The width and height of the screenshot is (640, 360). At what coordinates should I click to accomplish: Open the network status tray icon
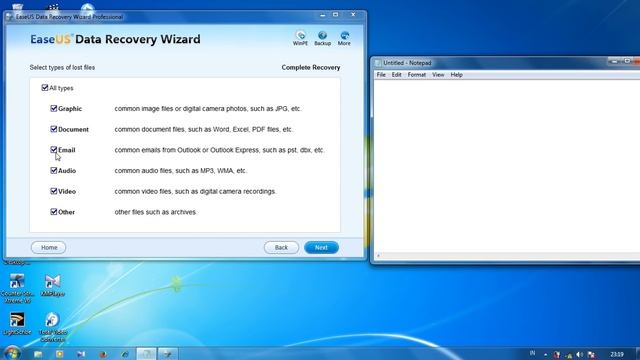pos(569,355)
